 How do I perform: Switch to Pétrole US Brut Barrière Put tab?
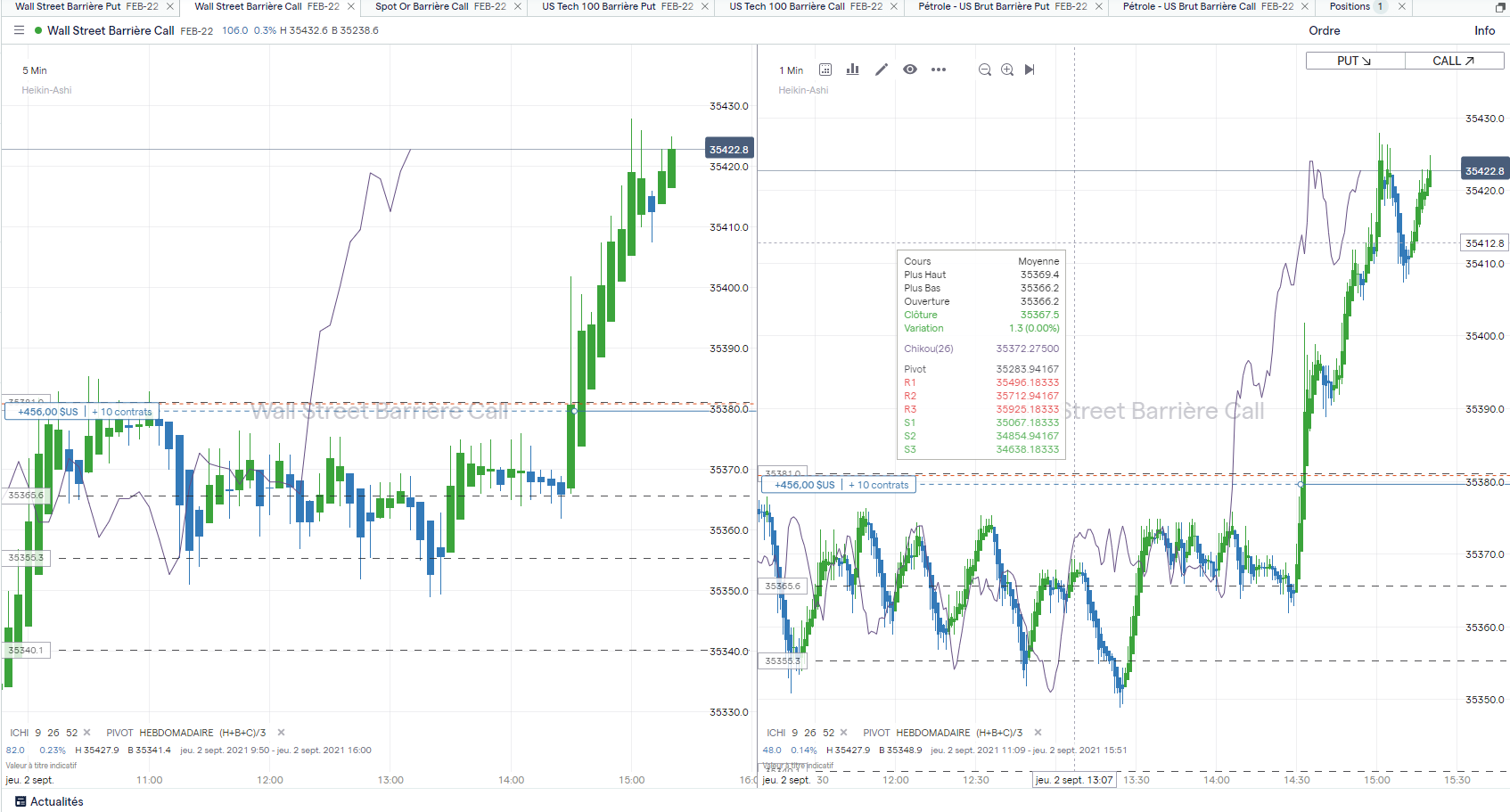1003,6
